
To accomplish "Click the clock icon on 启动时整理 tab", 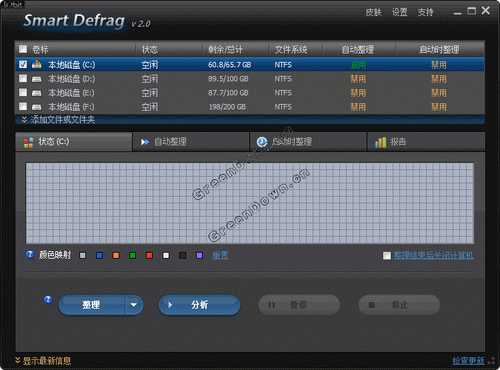I will point(262,142).
